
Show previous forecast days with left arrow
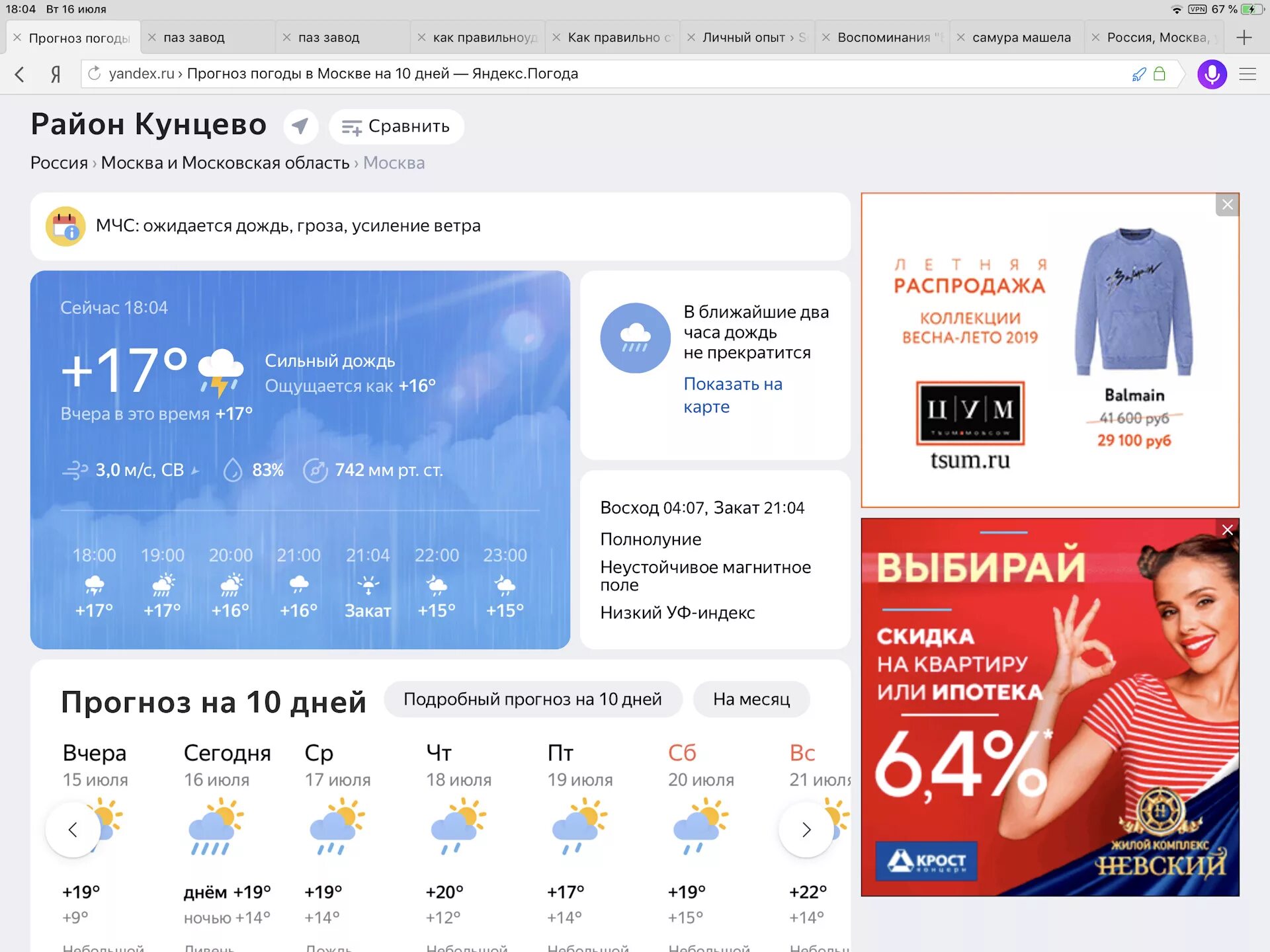point(73,829)
